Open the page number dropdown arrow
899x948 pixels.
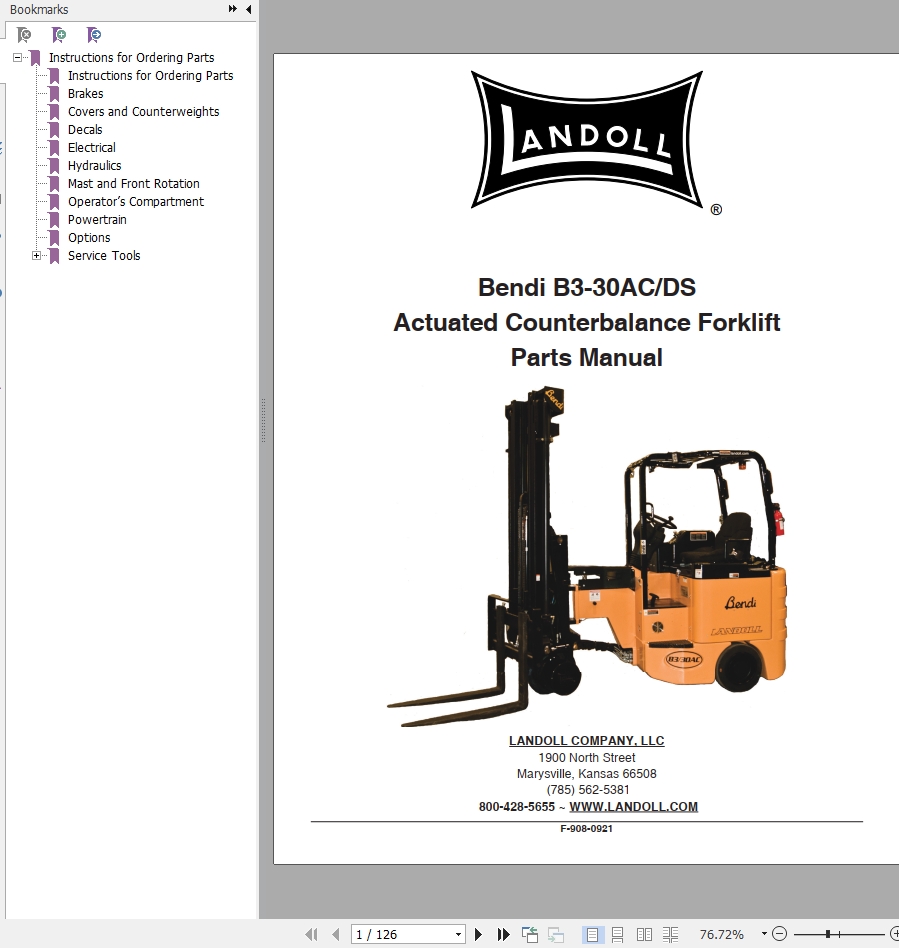click(458, 935)
